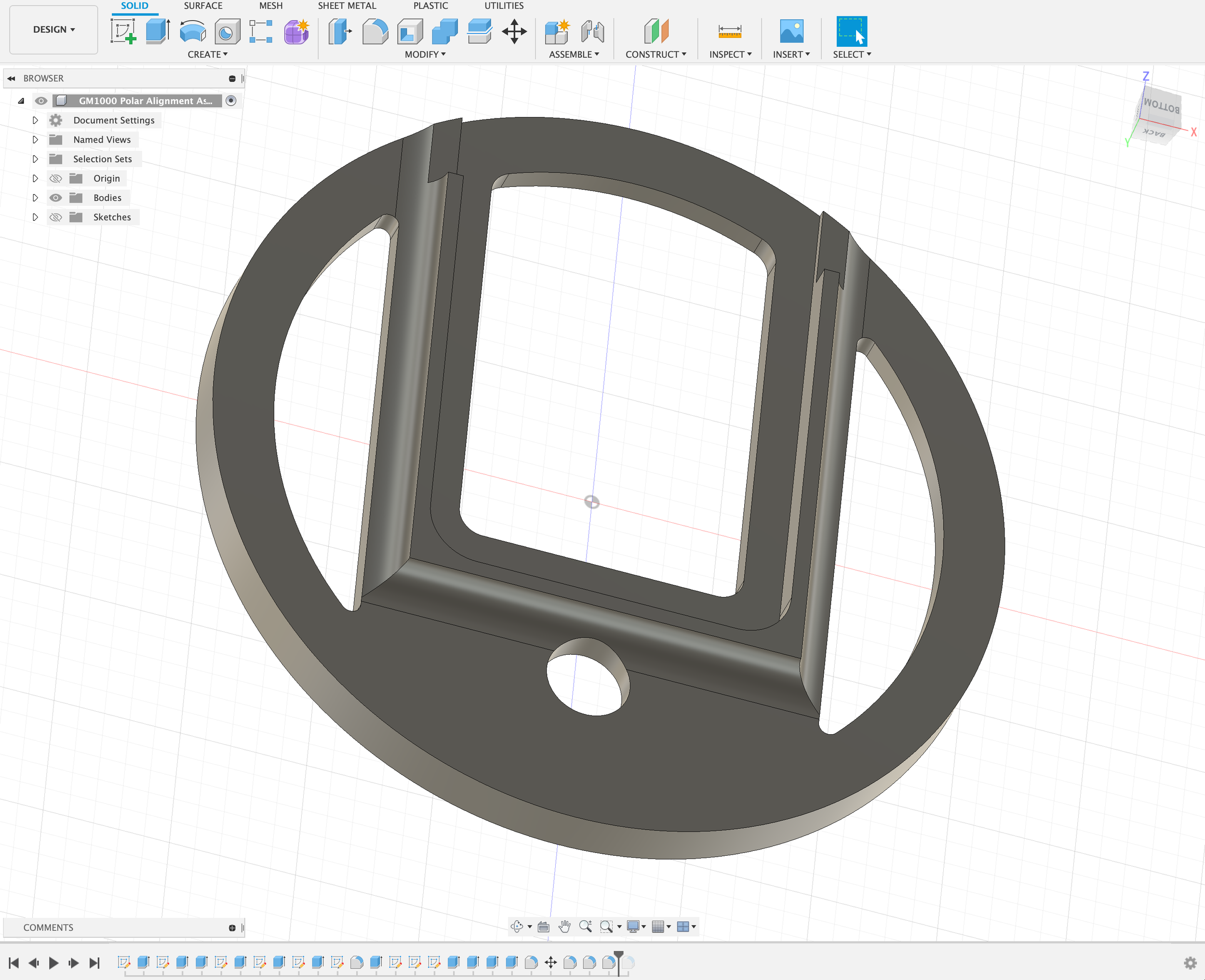Open the Display Settings monitor icon

(633, 927)
